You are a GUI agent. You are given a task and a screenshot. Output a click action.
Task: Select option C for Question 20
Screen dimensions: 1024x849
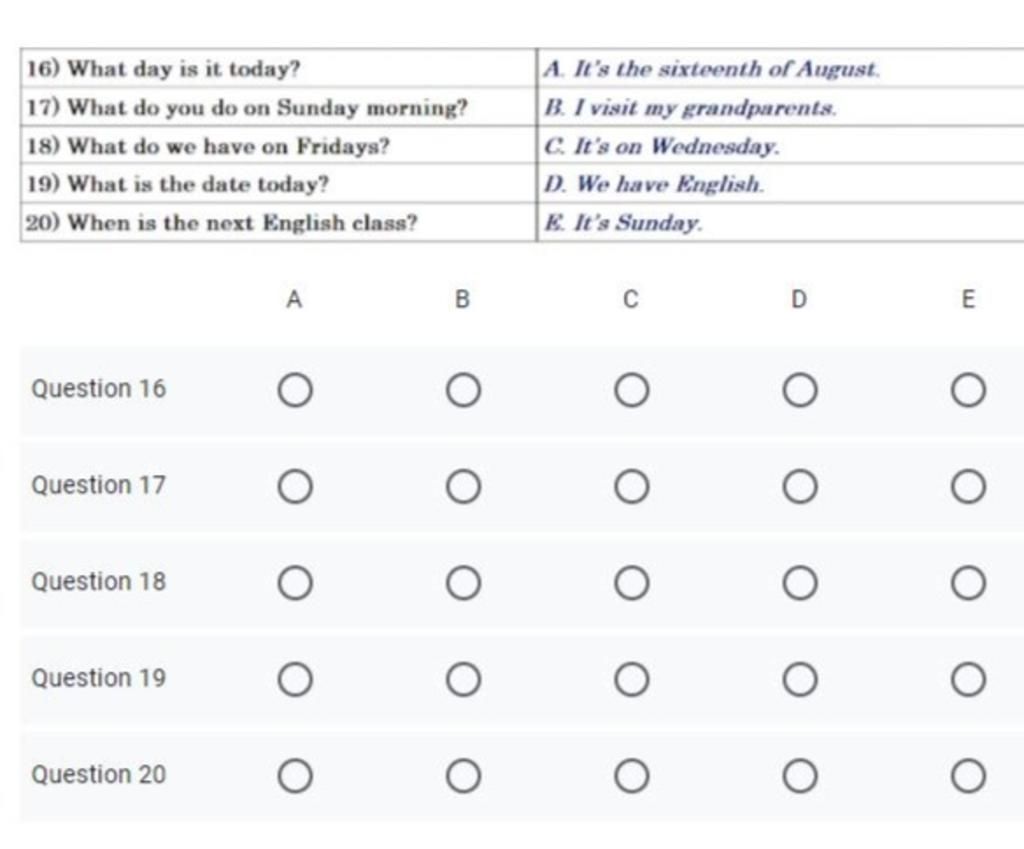(631, 776)
